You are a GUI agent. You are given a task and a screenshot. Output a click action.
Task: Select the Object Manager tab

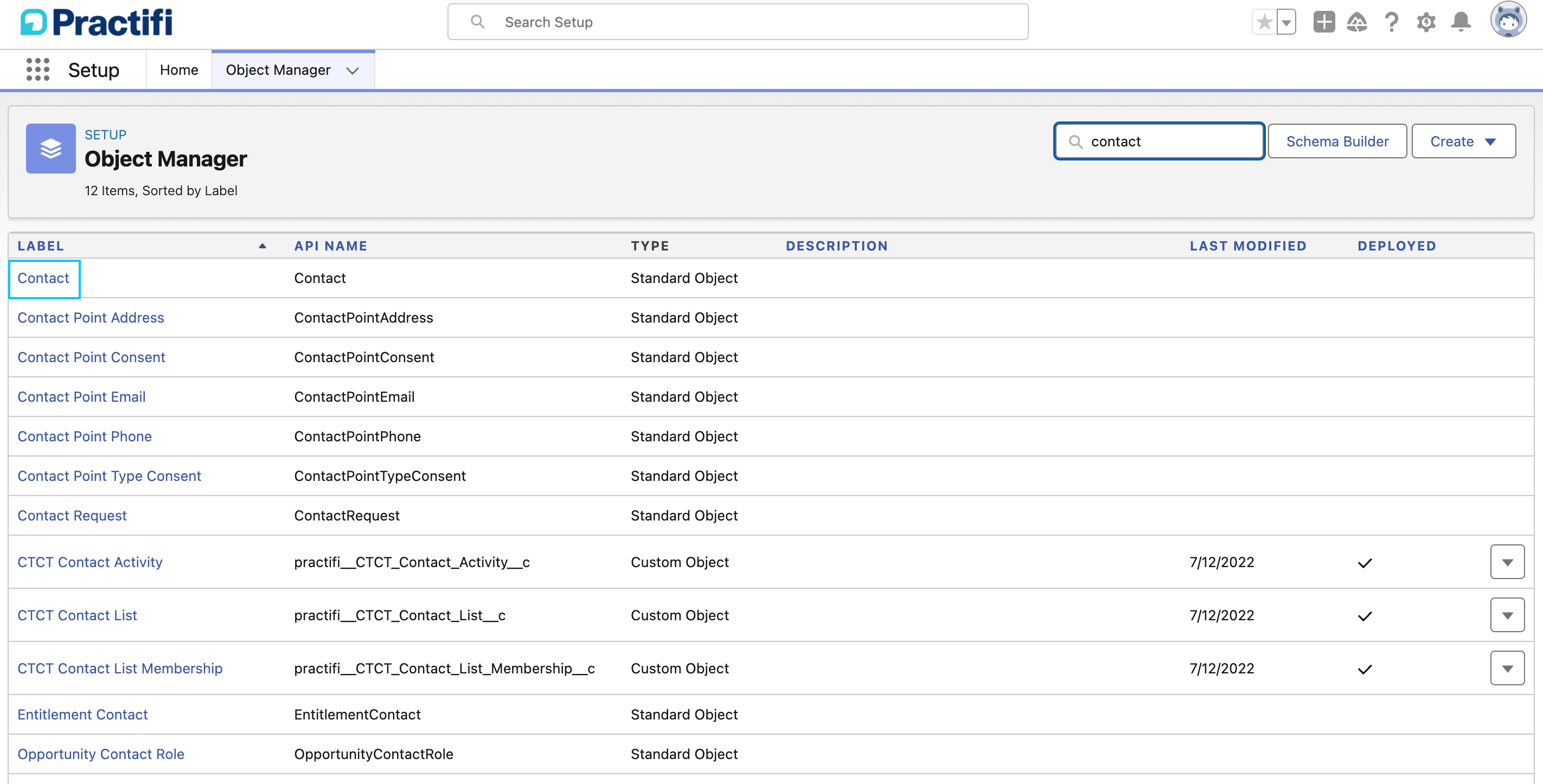pos(278,70)
